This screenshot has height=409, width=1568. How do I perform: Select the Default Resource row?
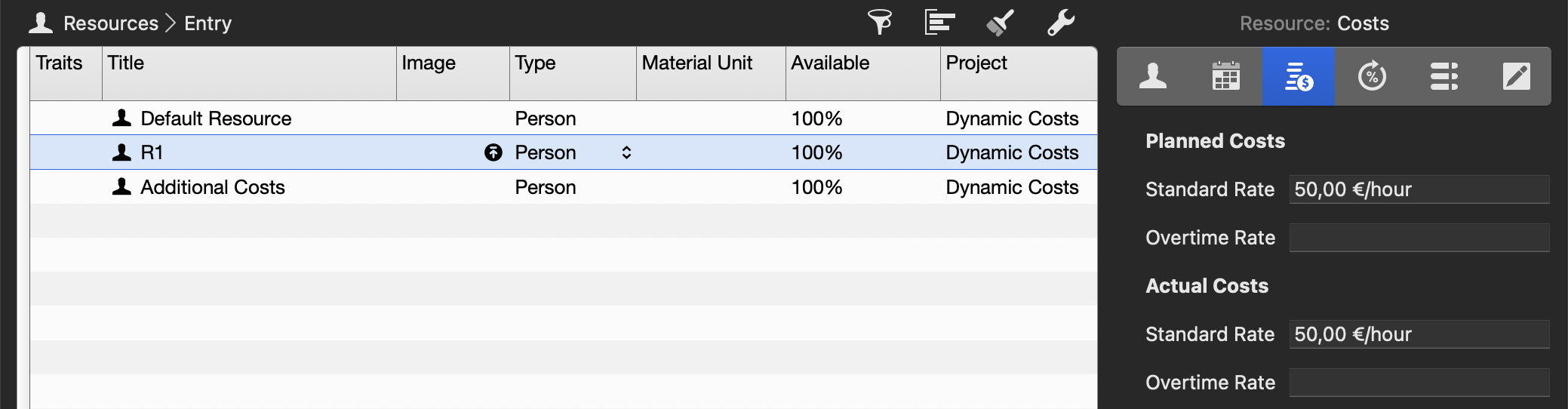point(216,118)
